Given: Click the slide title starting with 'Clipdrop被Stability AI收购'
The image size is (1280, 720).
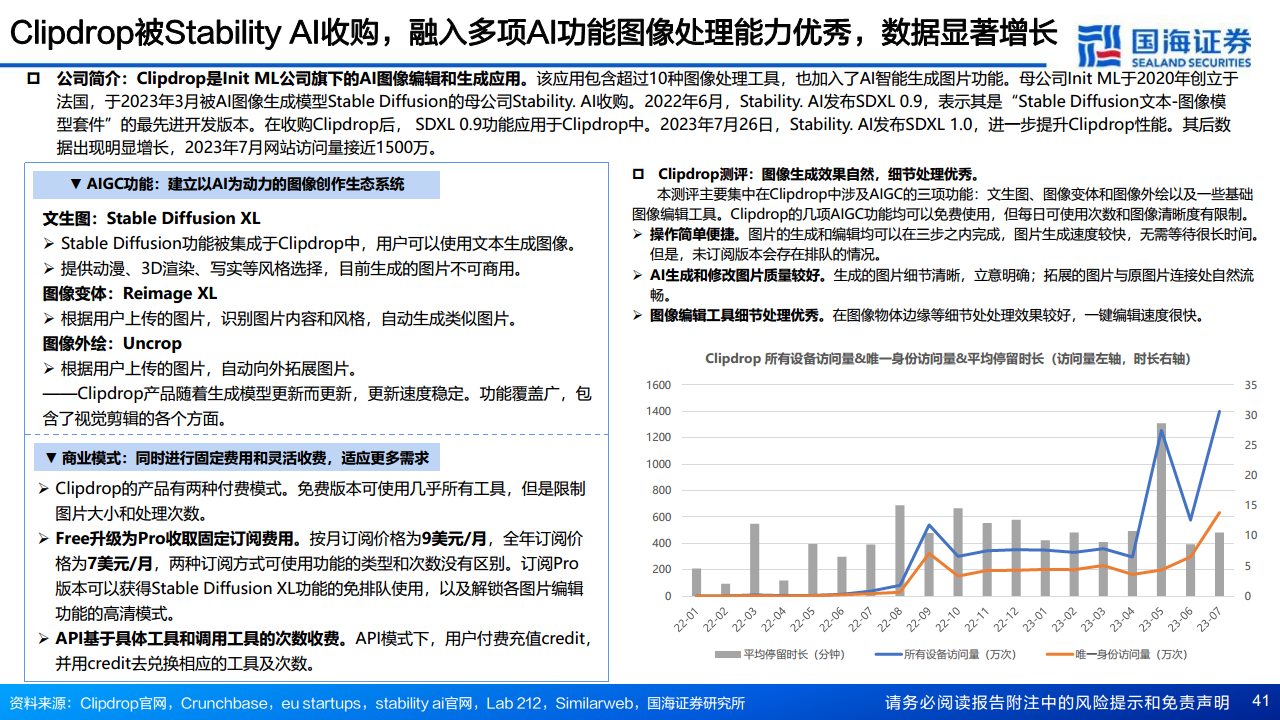Looking at the screenshot, I should 533,34.
